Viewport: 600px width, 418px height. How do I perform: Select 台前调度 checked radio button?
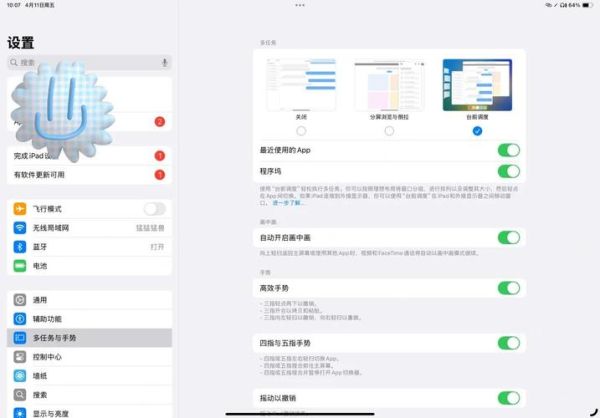(x=477, y=131)
